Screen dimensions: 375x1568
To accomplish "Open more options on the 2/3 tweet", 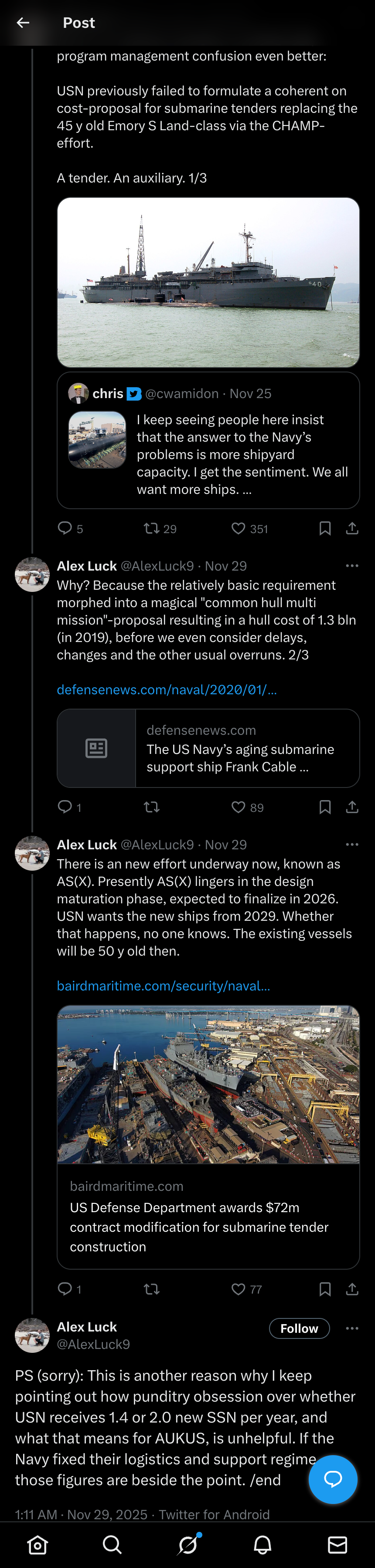I will pos(352,565).
